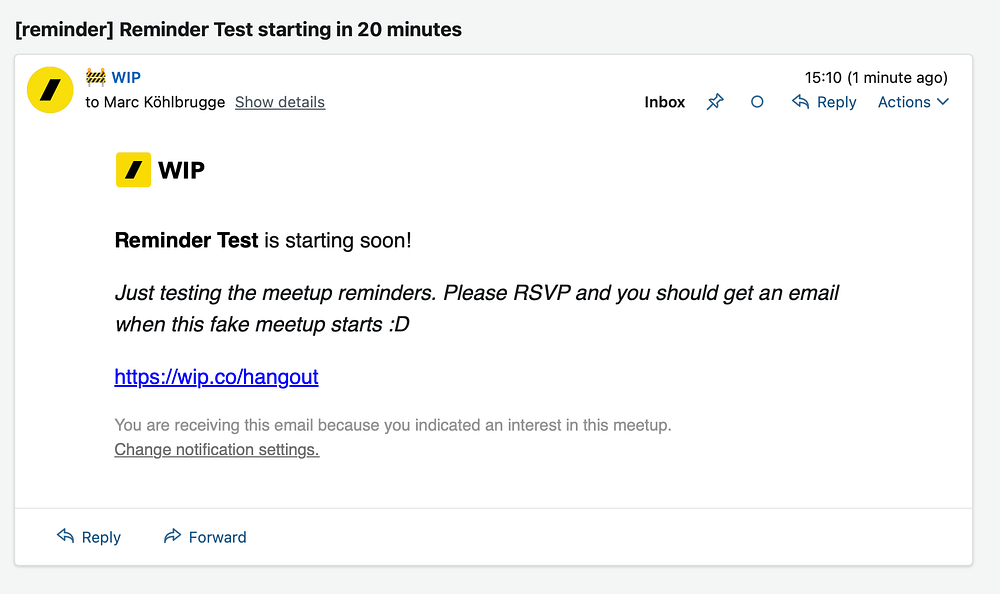Click the Inbox folder label
The height and width of the screenshot is (594, 1000).
pyautogui.click(x=665, y=102)
